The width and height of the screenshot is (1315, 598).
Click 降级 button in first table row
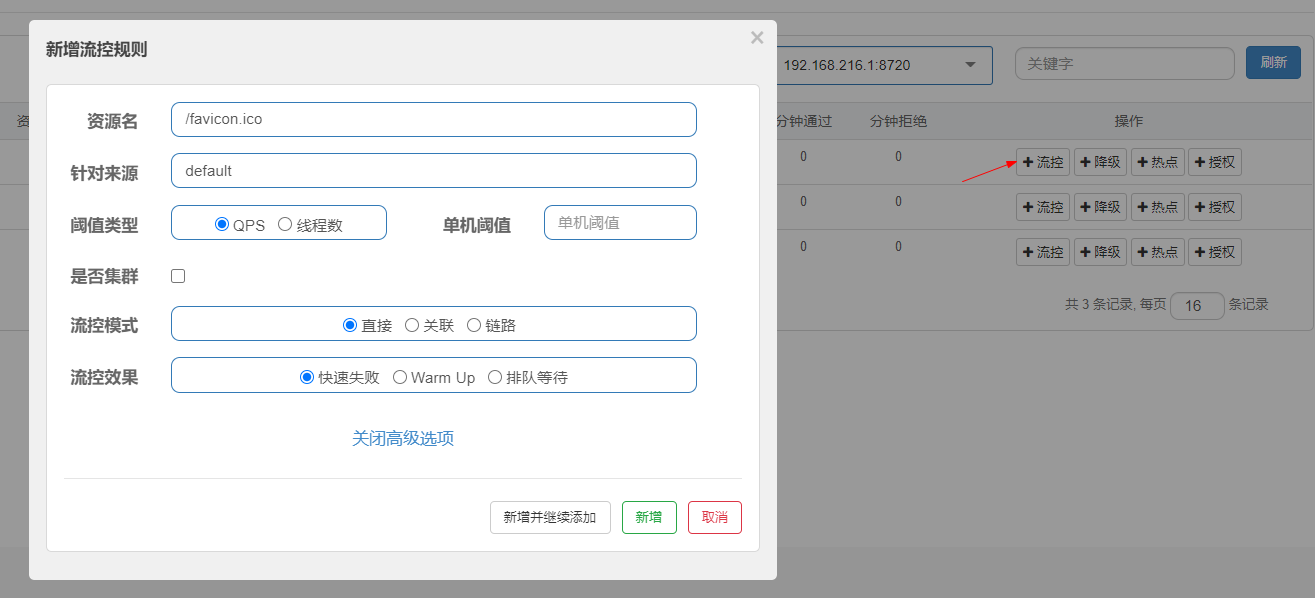tap(1101, 162)
